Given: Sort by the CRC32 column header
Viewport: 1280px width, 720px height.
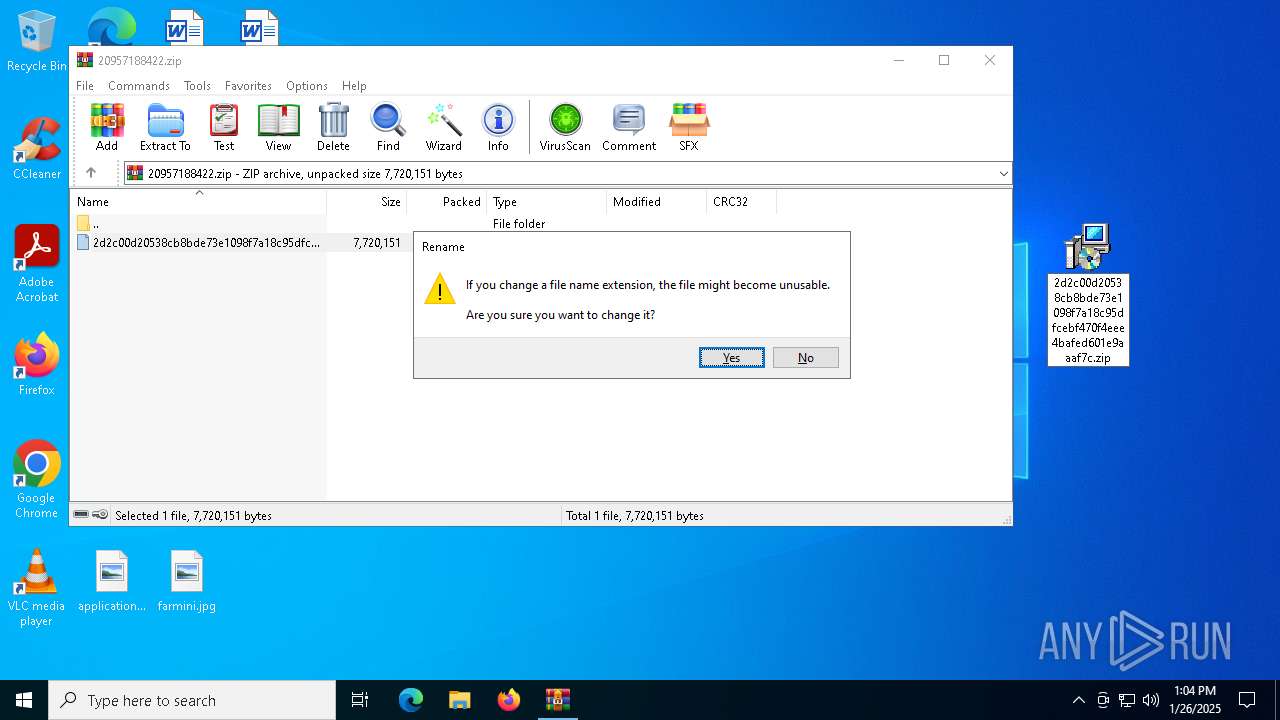Looking at the screenshot, I should tap(741, 202).
